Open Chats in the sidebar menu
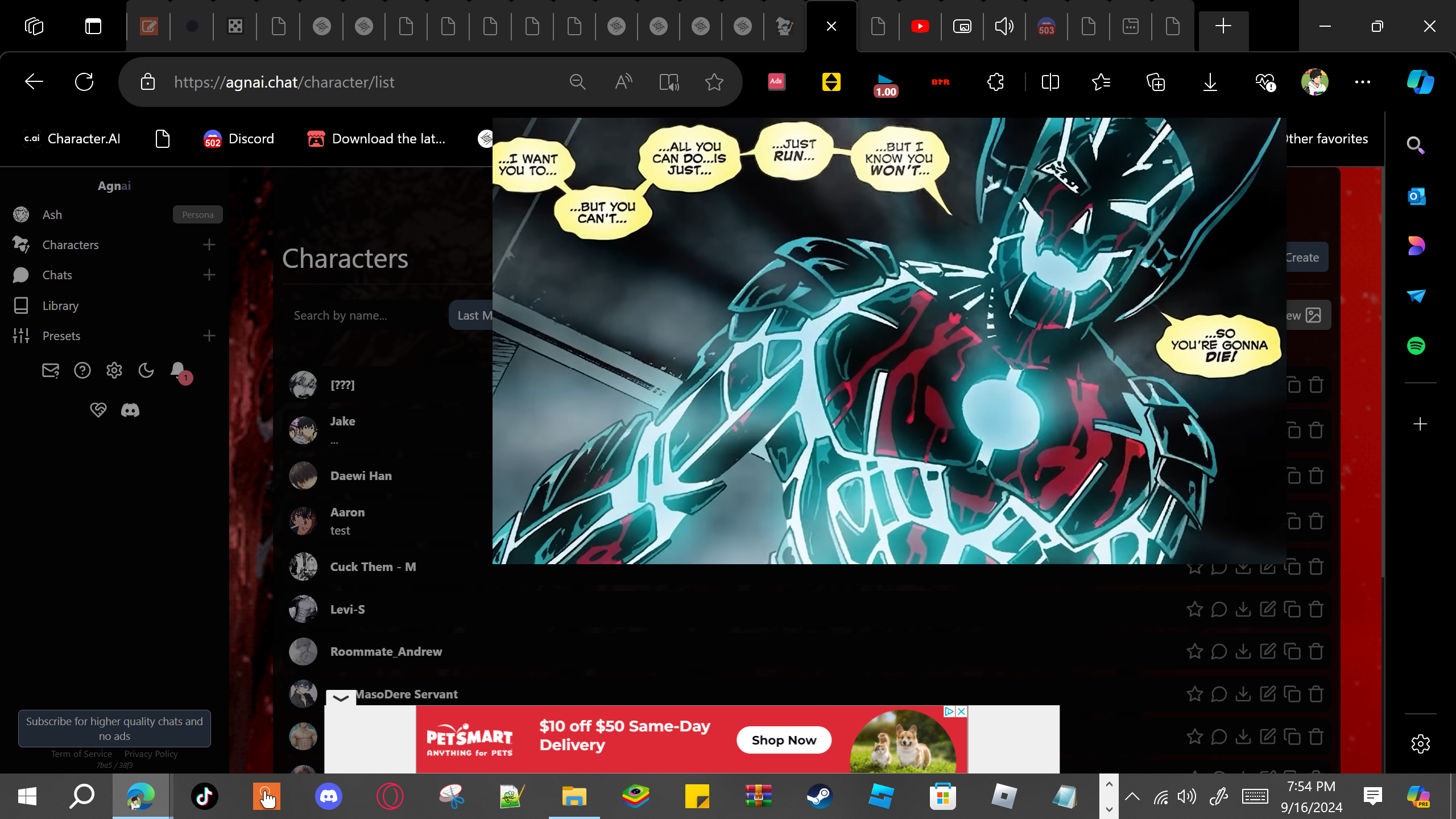Viewport: 1456px width, 819px height. click(57, 275)
